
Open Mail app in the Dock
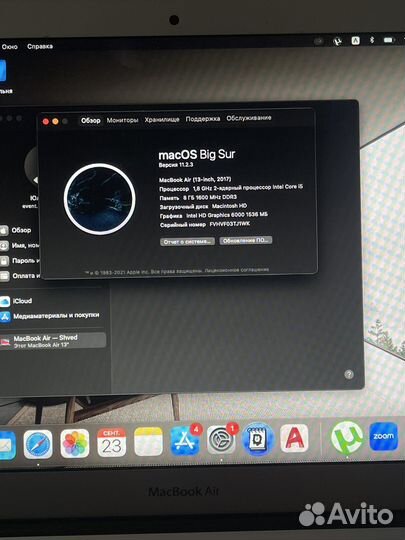(6, 445)
